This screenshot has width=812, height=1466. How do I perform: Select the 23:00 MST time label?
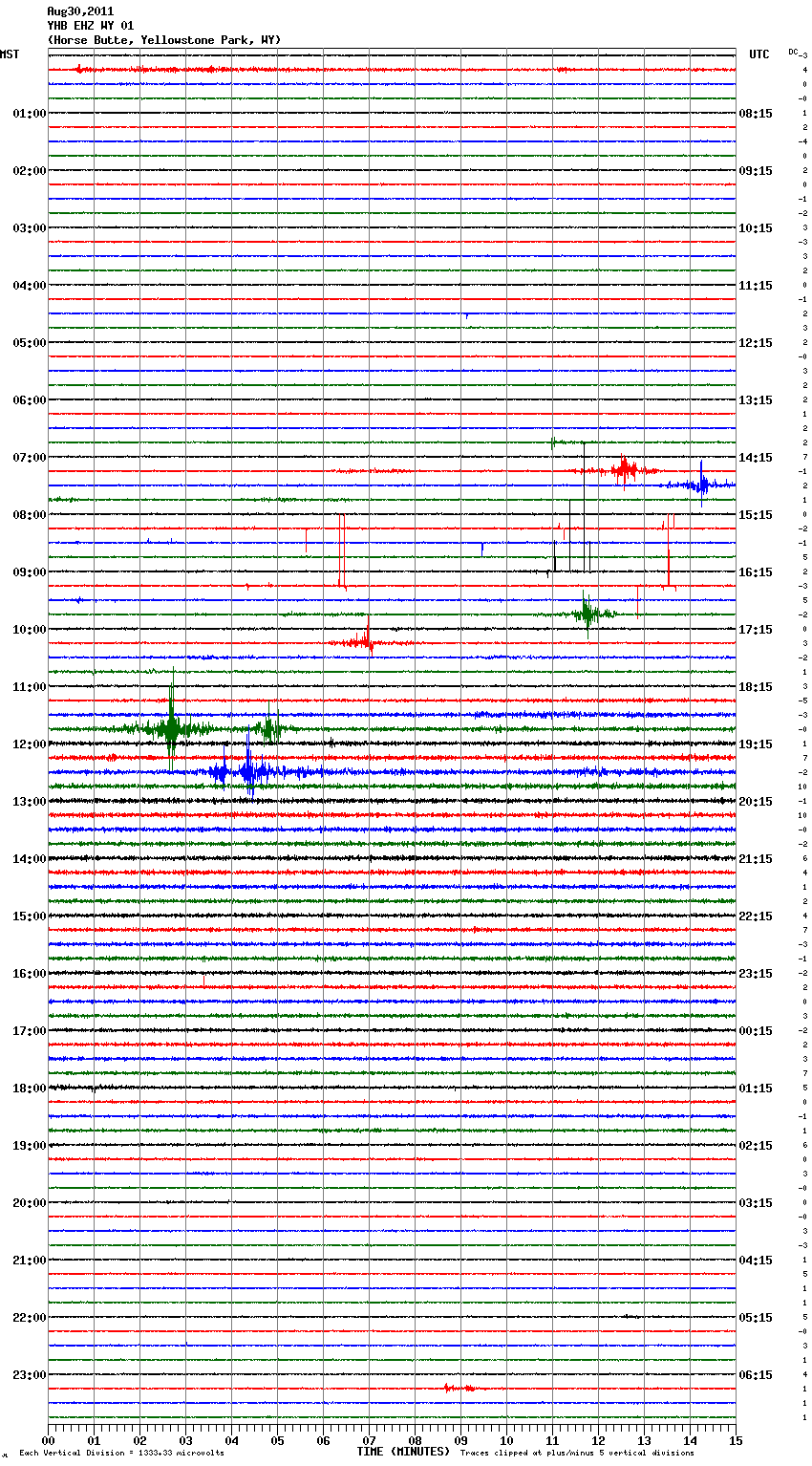point(29,1375)
